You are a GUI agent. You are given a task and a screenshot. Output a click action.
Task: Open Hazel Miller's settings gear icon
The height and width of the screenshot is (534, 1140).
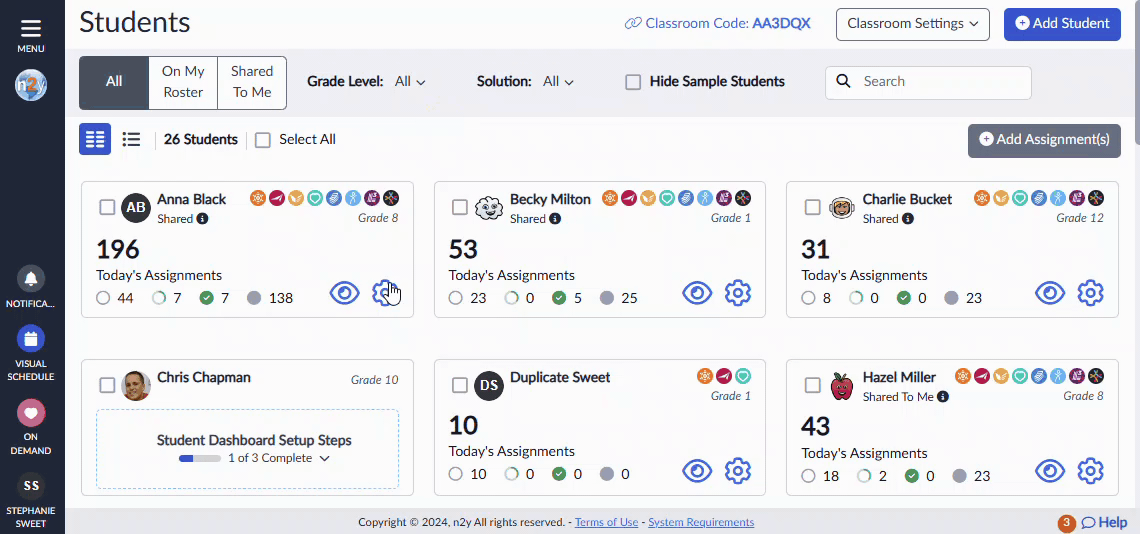[1091, 471]
